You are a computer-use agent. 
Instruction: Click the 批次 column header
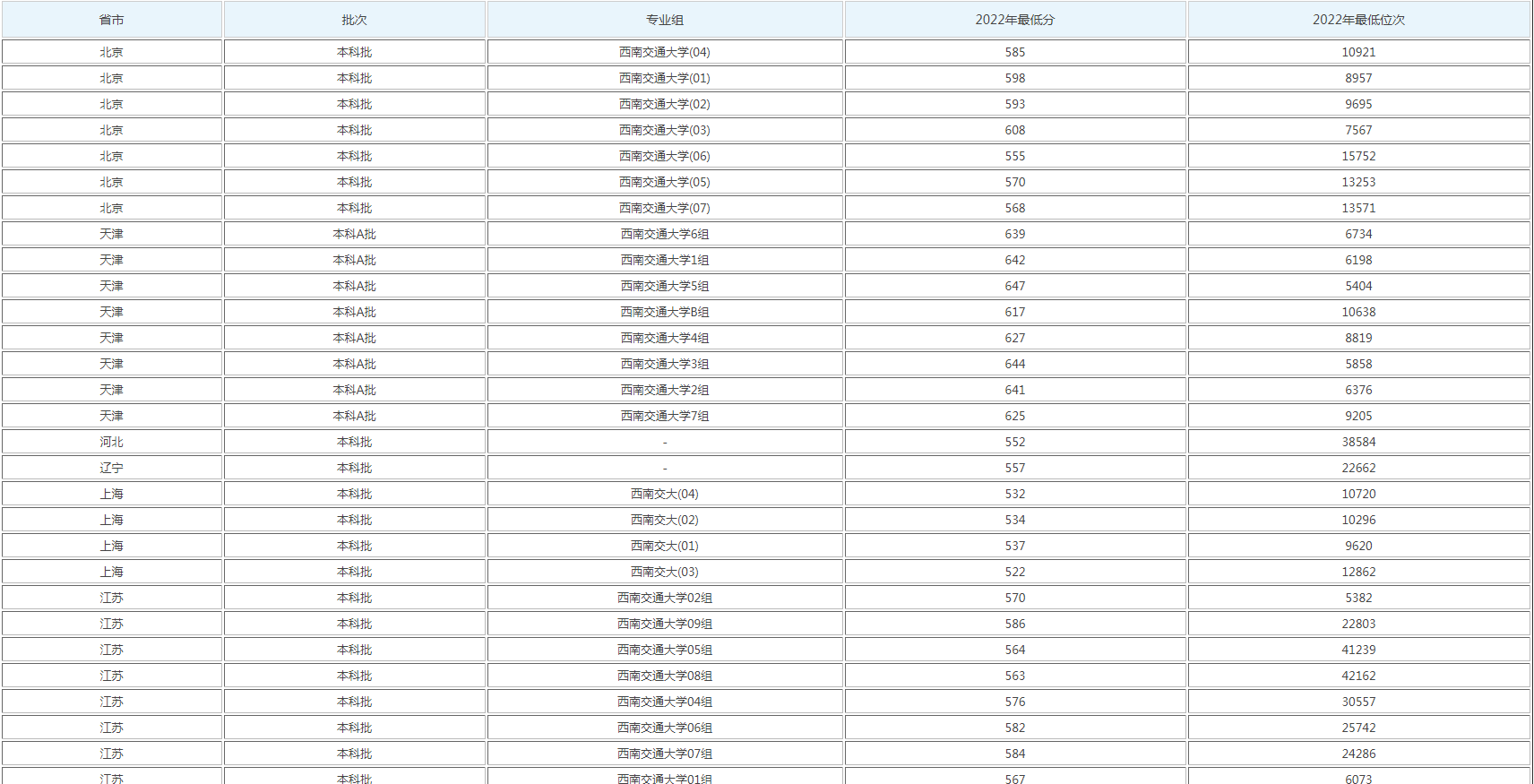pos(354,20)
